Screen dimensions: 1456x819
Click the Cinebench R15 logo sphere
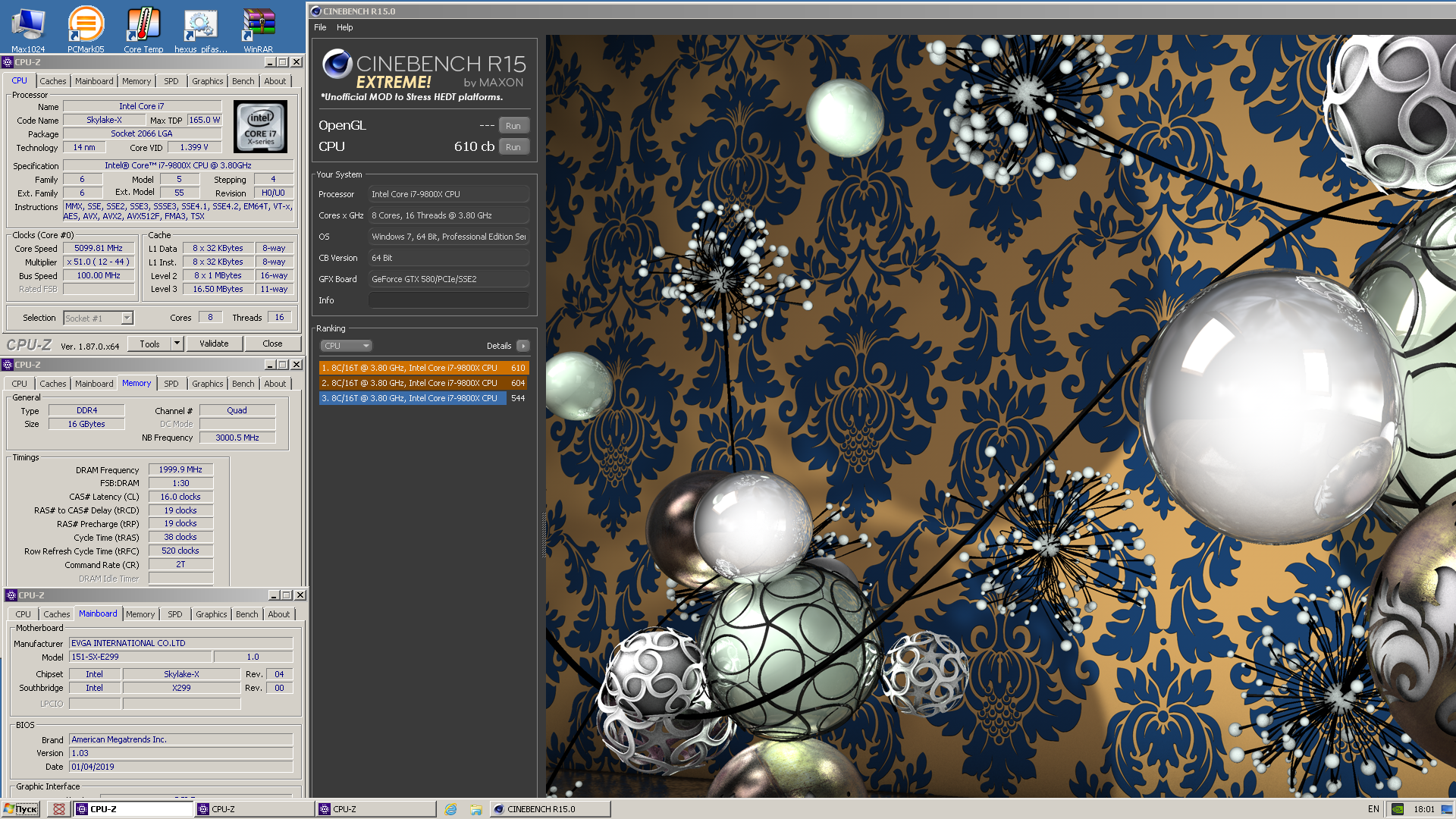pyautogui.click(x=337, y=64)
